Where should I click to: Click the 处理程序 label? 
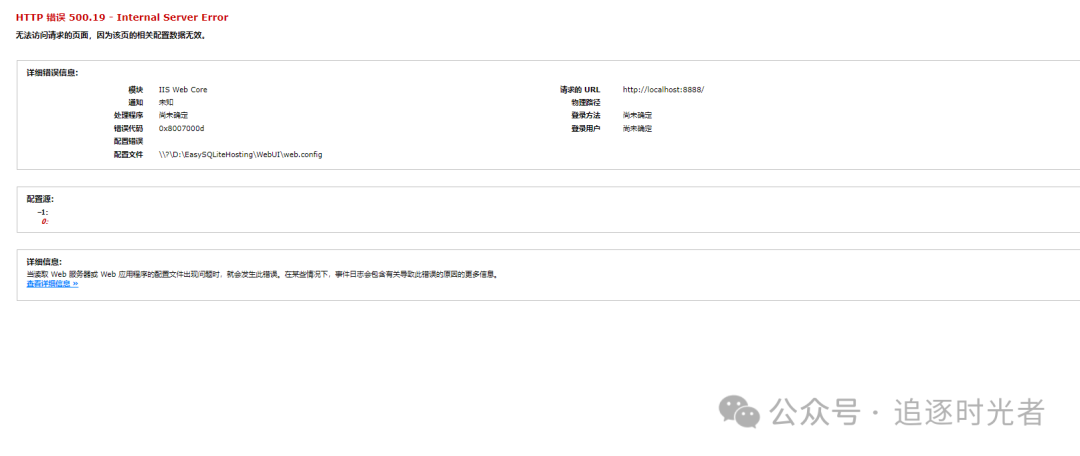coord(128,115)
